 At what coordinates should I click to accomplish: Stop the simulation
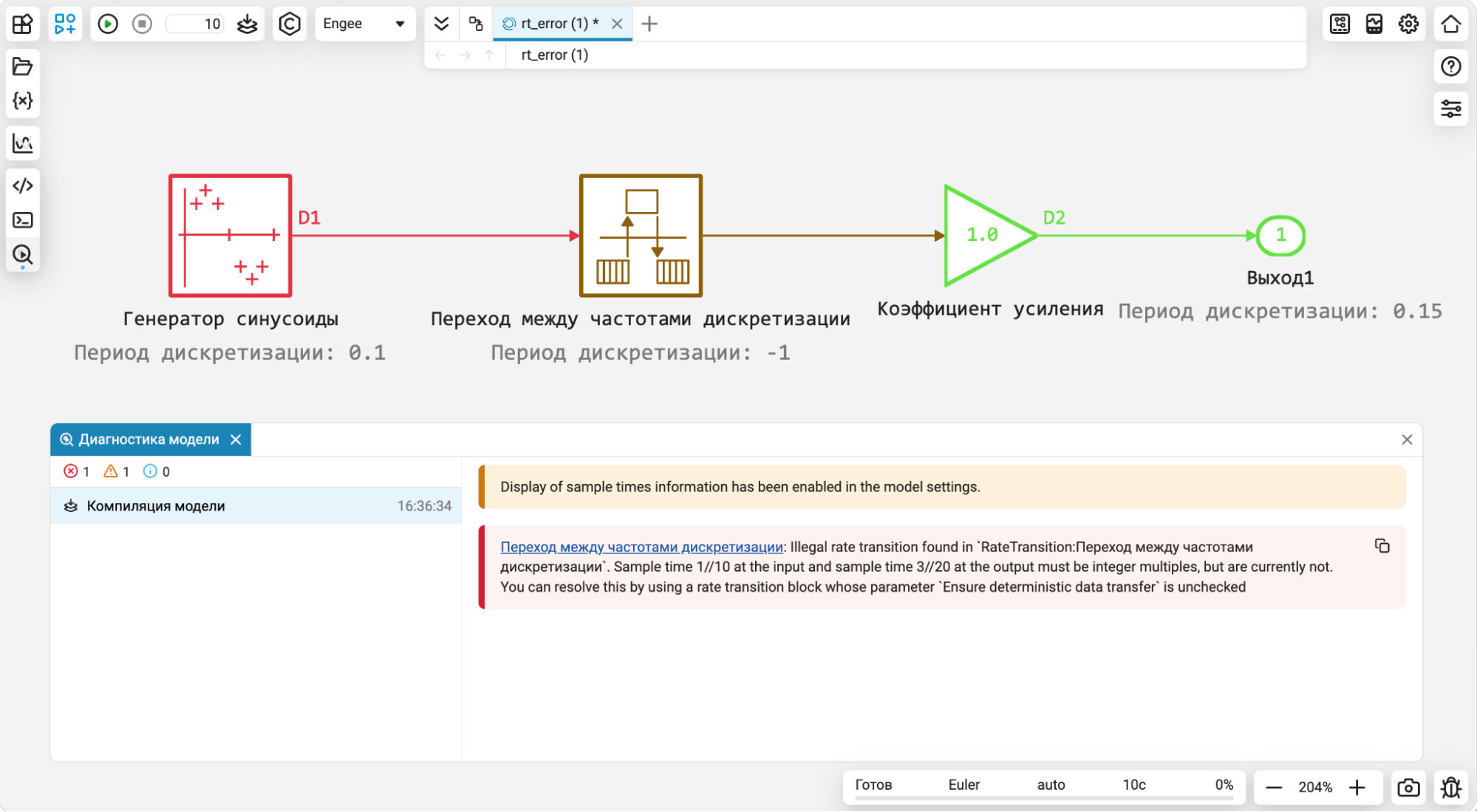click(x=142, y=24)
